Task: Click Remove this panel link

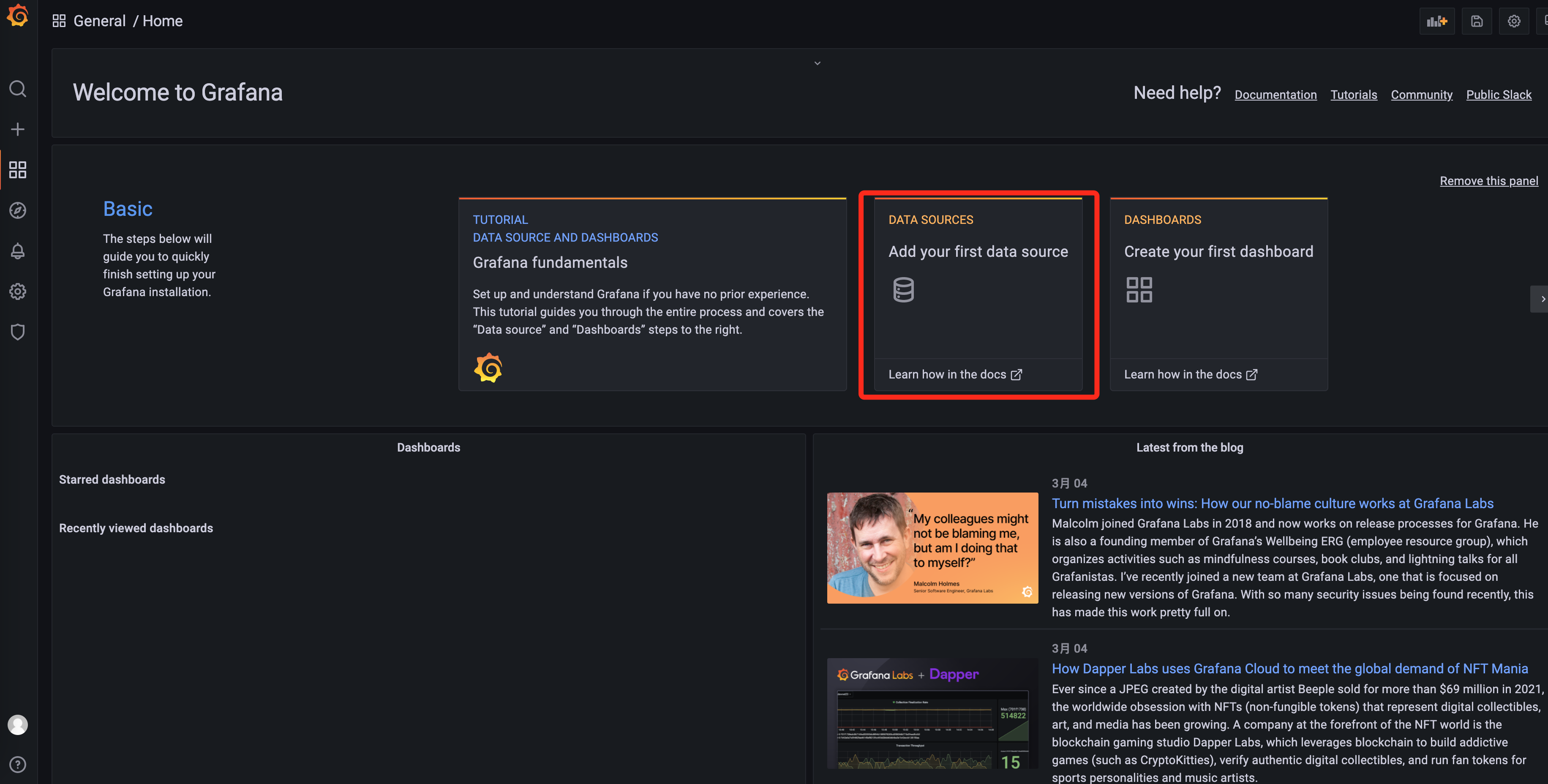Action: point(1488,181)
